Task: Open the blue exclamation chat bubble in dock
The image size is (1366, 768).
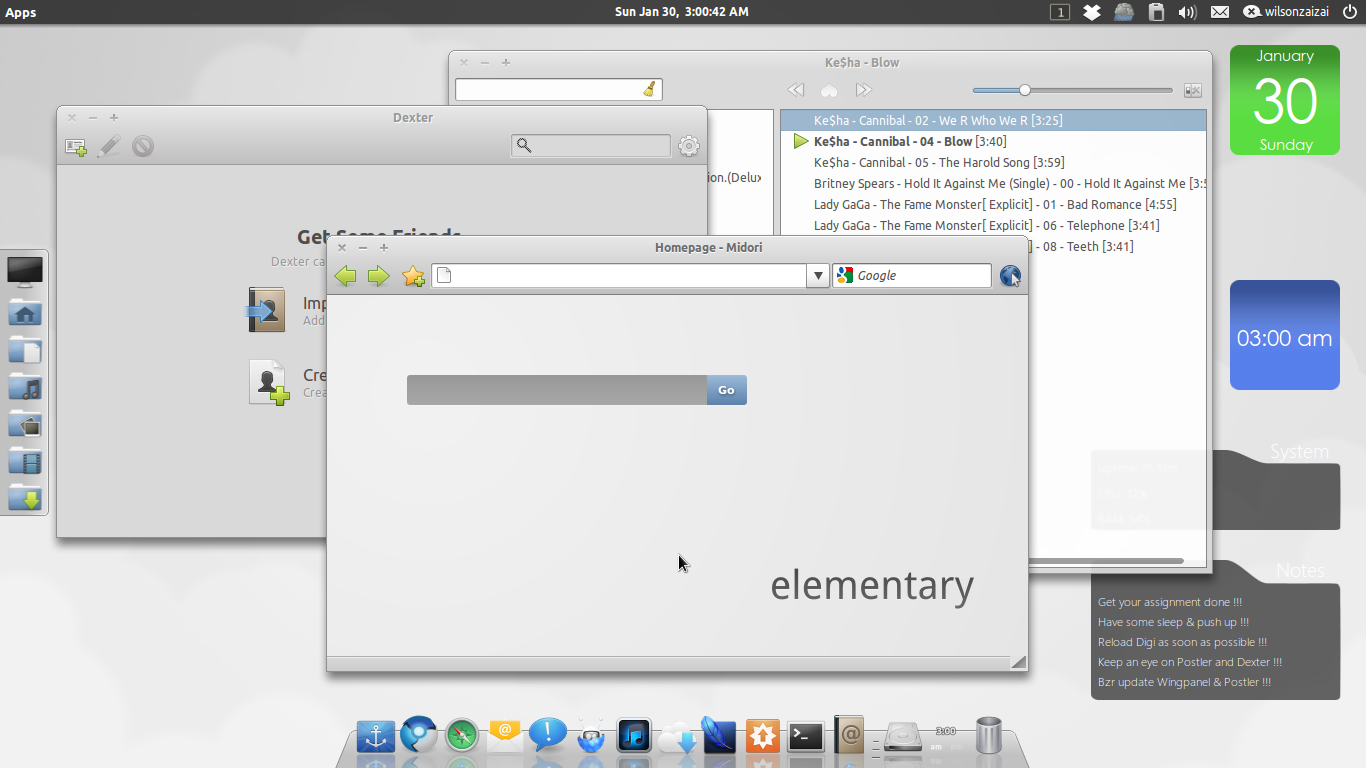Action: 548,735
